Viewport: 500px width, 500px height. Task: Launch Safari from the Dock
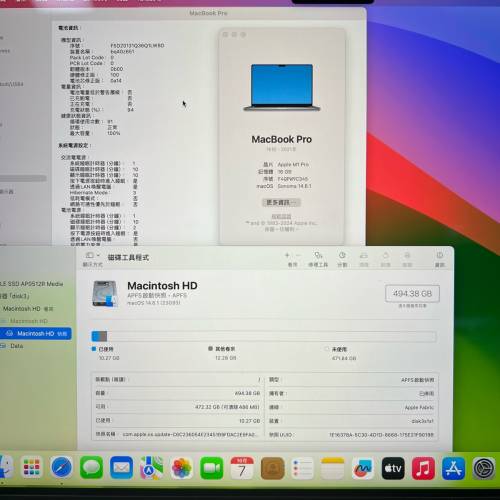coord(62,467)
